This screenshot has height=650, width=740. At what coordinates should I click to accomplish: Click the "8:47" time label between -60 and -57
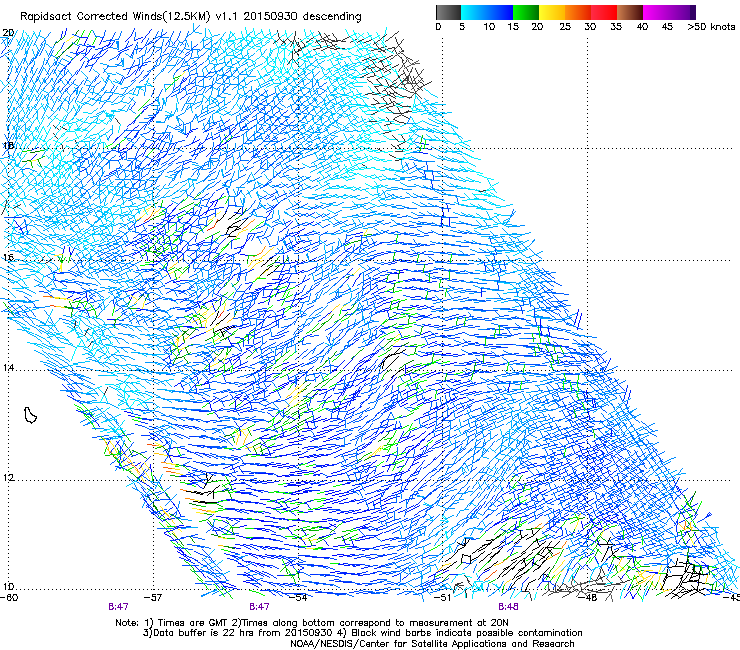[x=118, y=607]
